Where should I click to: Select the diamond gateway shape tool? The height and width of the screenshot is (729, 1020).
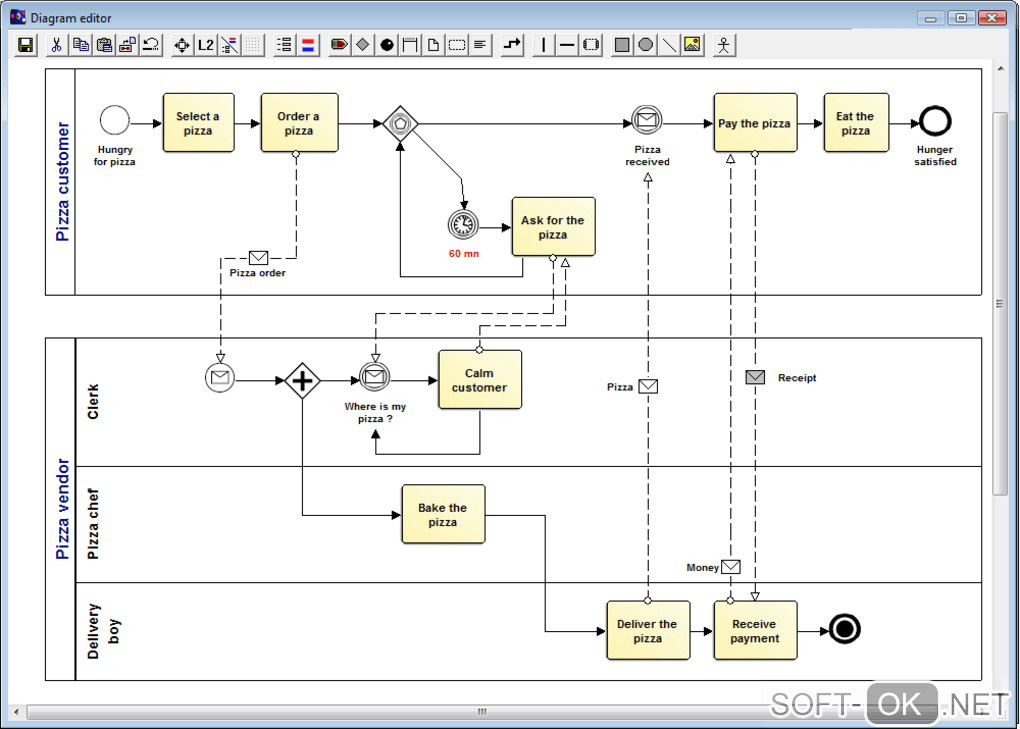363,45
